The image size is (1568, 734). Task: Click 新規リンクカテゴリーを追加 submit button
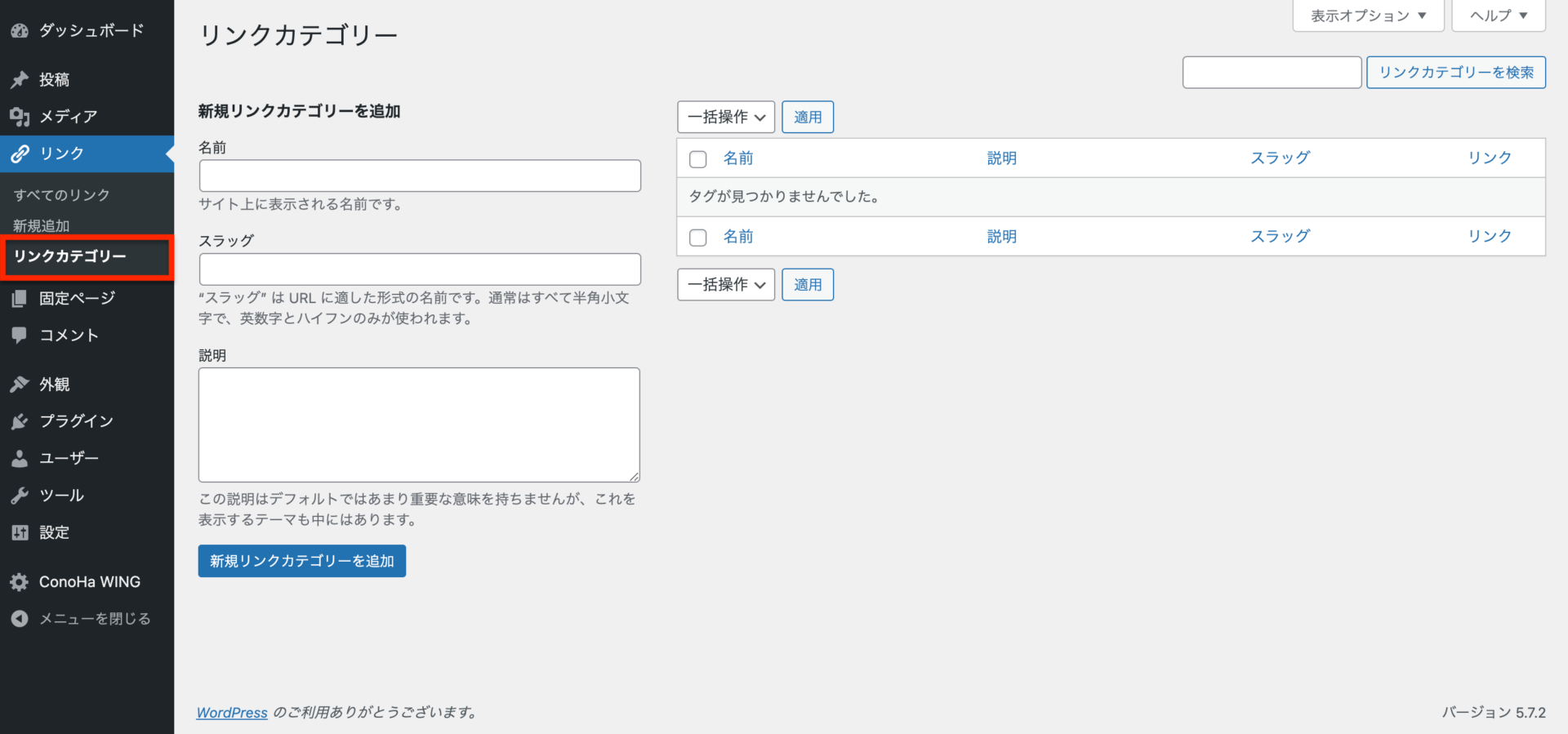(x=302, y=561)
